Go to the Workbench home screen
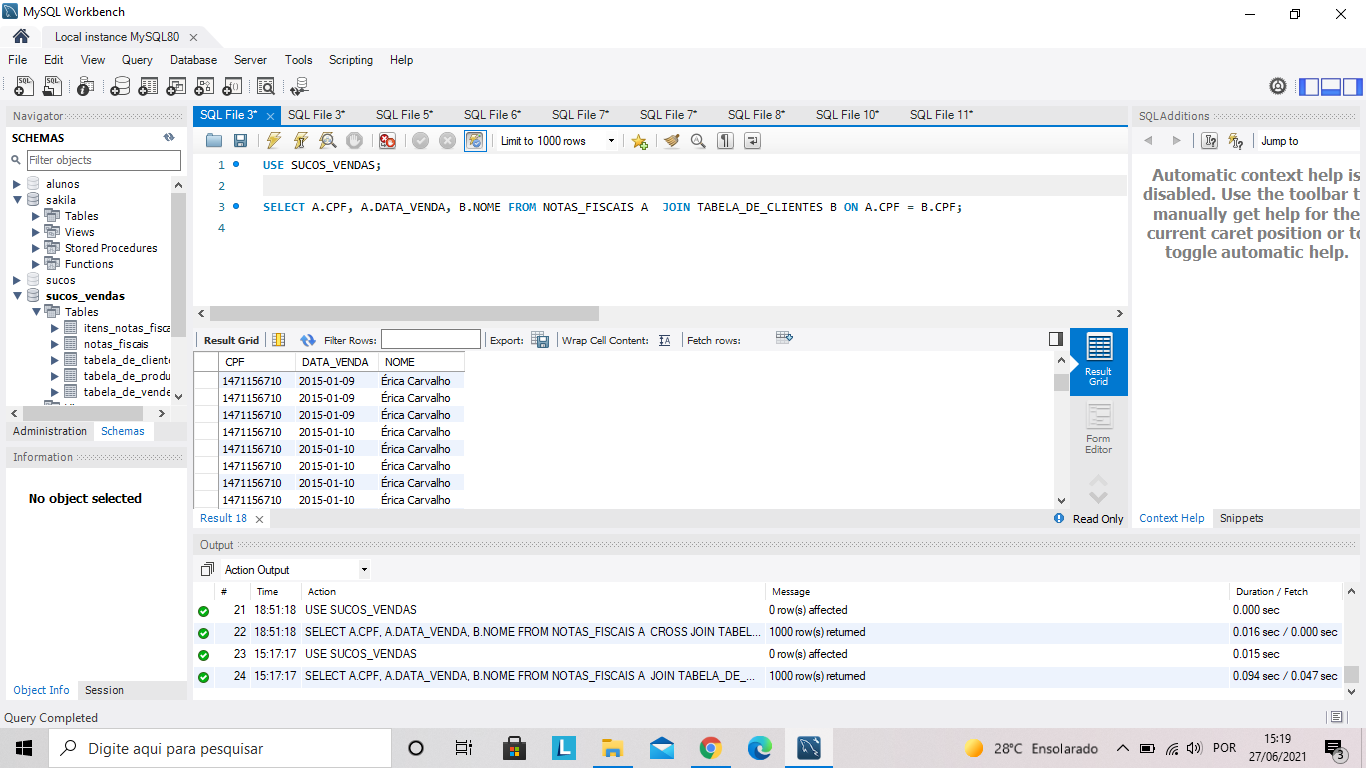The image size is (1366, 768). point(20,37)
